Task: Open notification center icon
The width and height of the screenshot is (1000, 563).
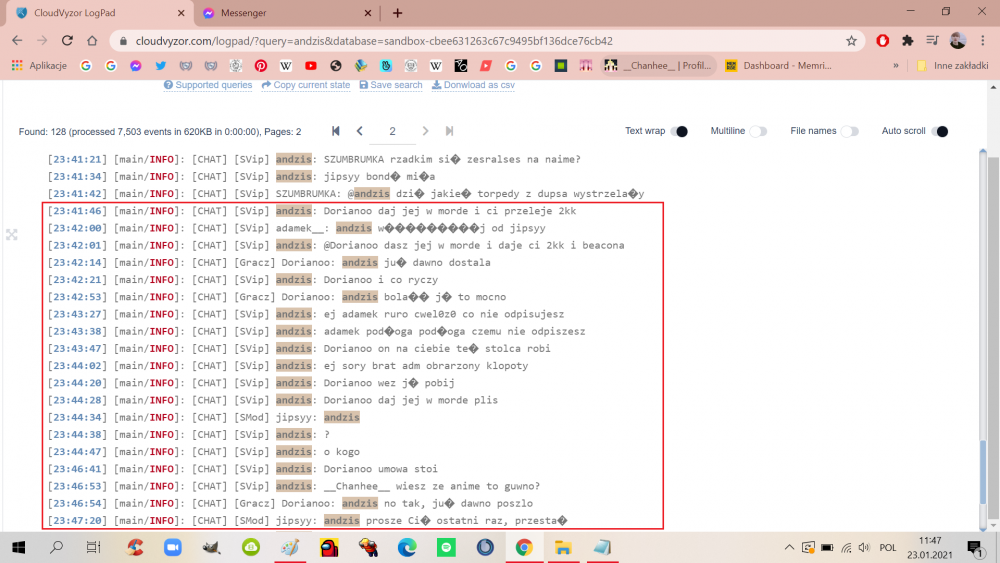Action: coord(974,548)
